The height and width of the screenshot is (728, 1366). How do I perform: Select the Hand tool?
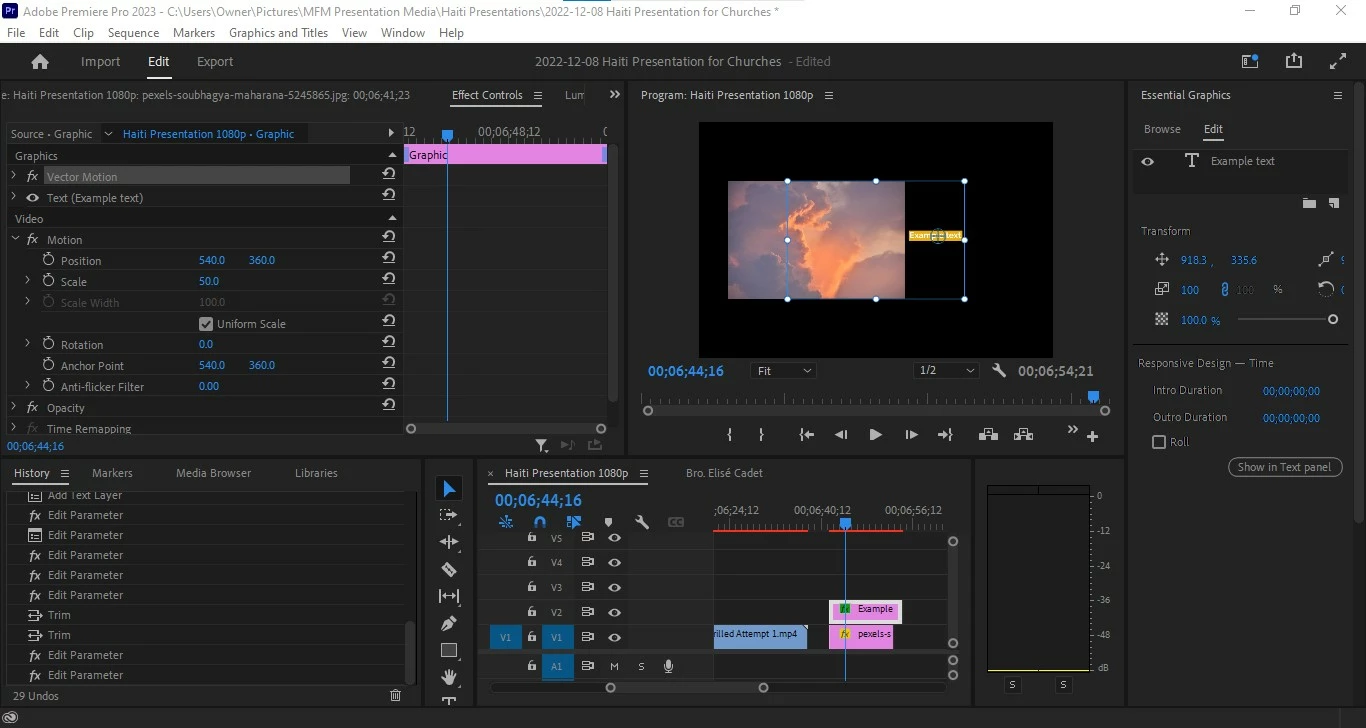pyautogui.click(x=449, y=677)
